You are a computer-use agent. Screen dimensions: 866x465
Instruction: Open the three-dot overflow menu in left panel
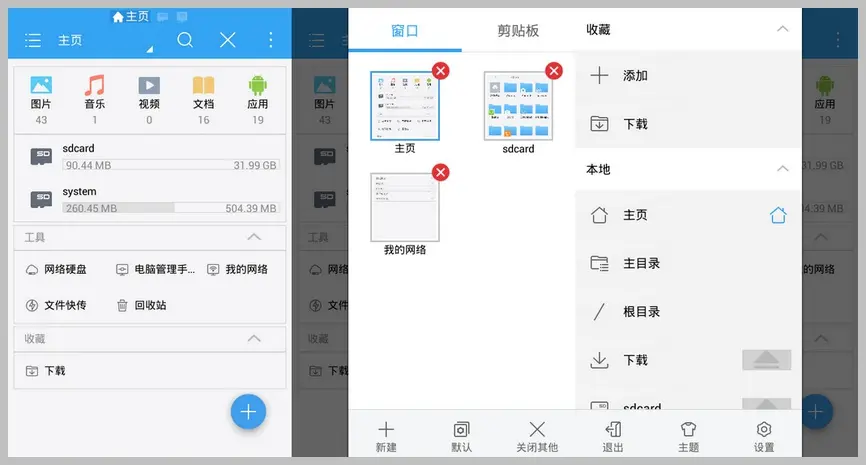270,40
